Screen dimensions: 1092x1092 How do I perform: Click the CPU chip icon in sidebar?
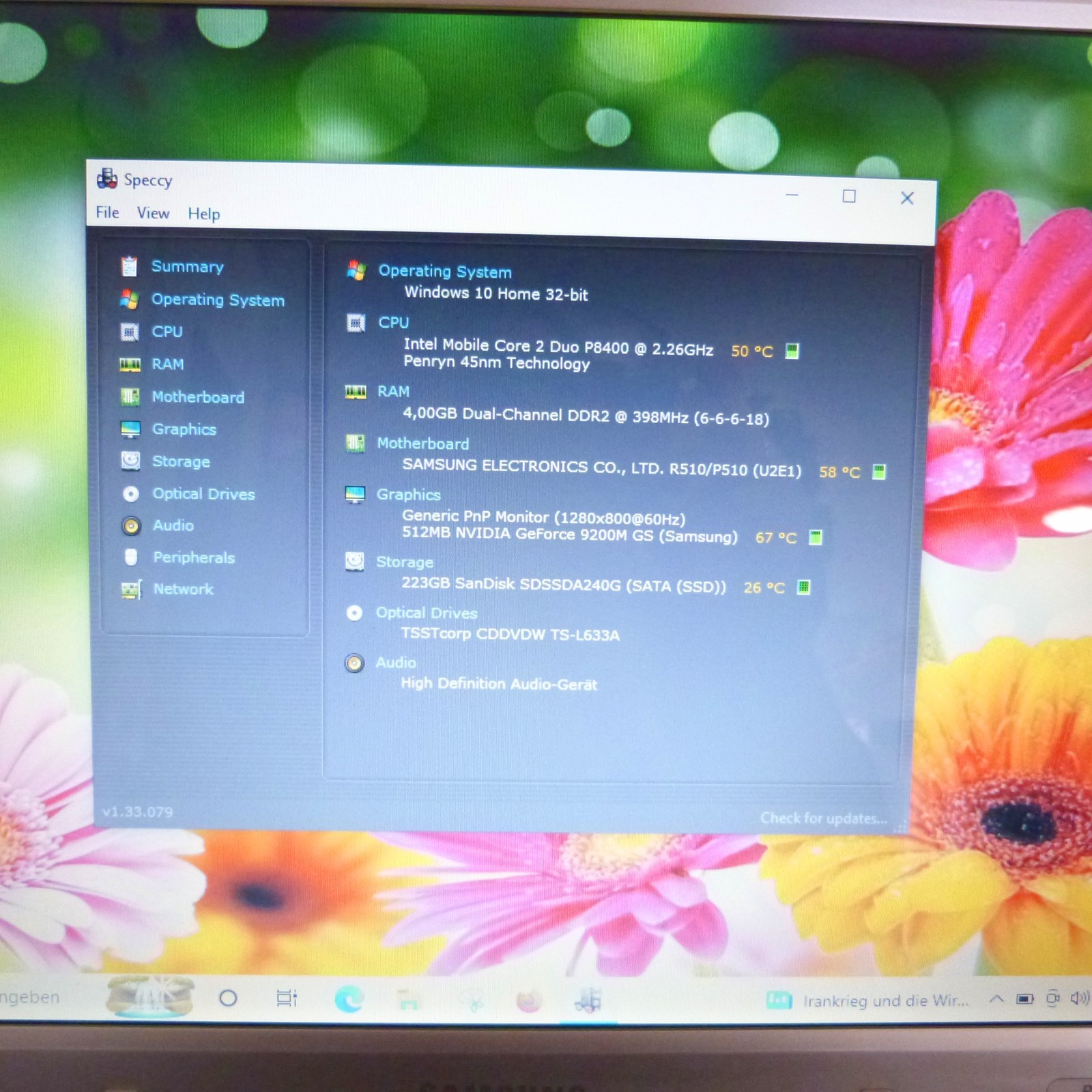point(130,332)
